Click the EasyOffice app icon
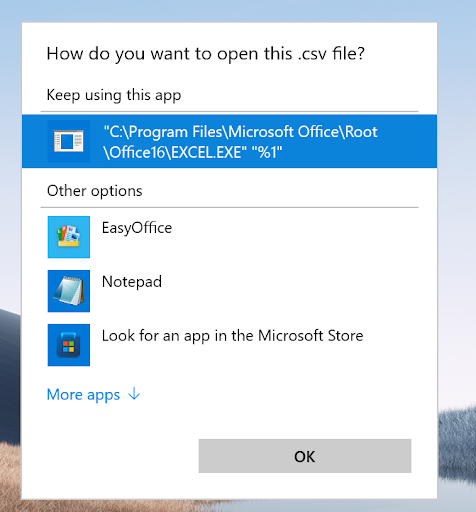 (69, 237)
